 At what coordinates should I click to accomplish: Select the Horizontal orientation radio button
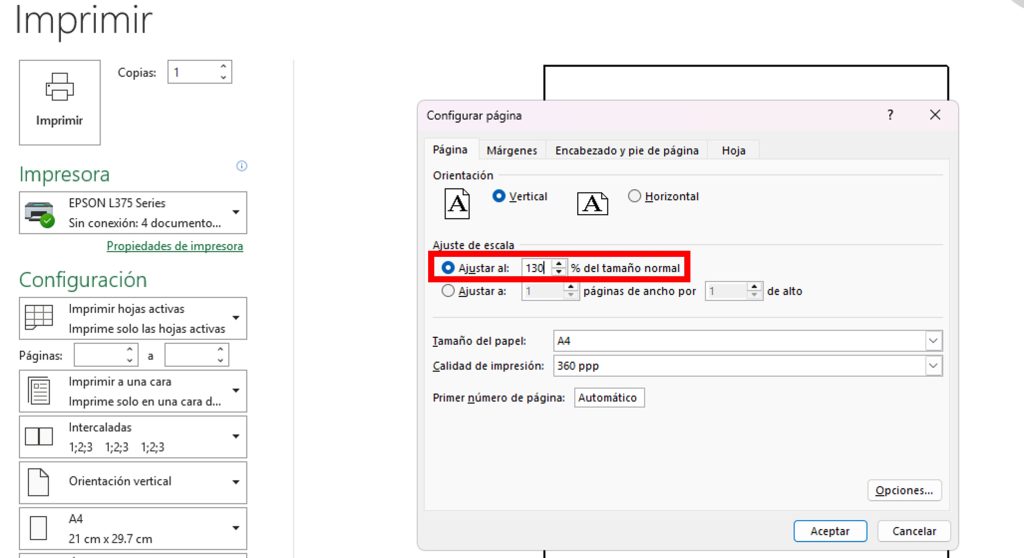634,197
